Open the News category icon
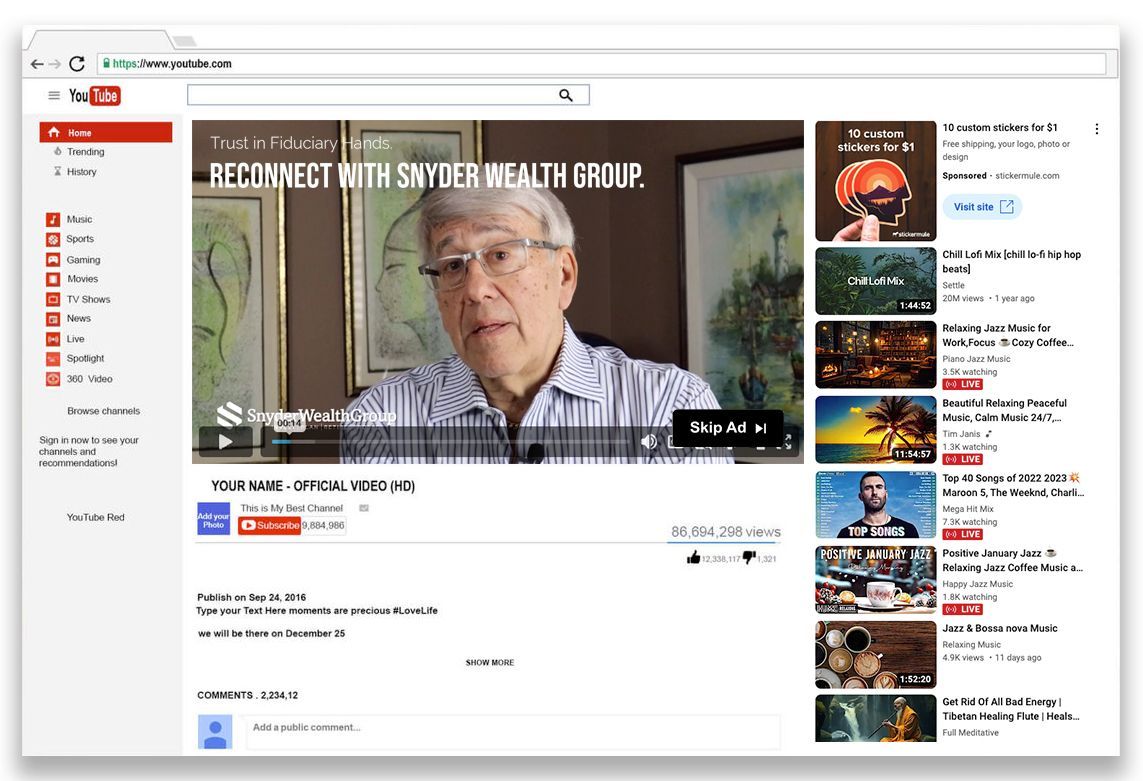The height and width of the screenshot is (781, 1143). [53, 319]
